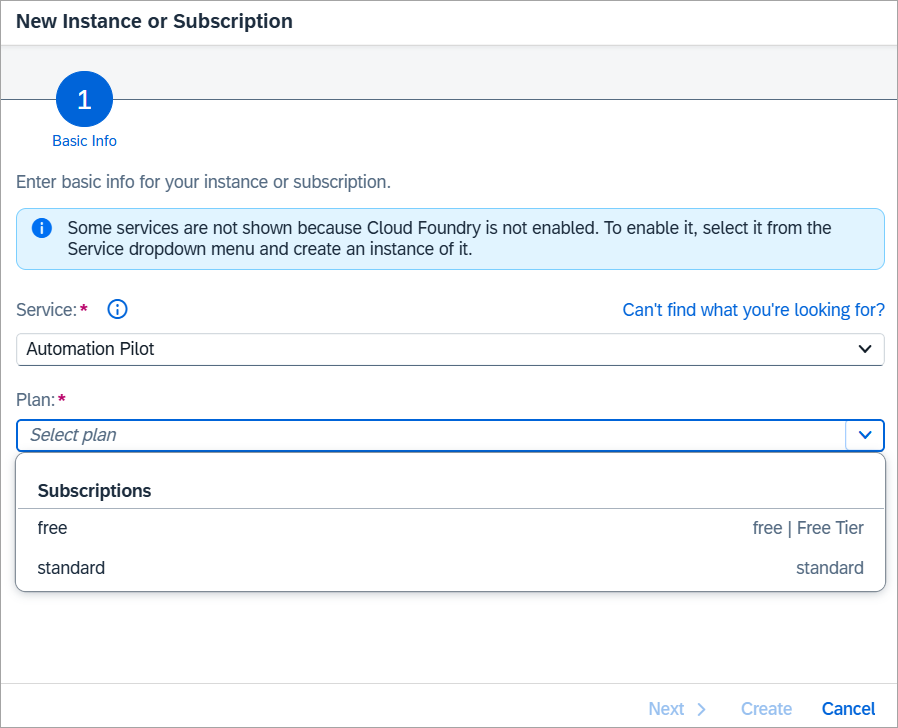Click the New Instance or Subscription title

pos(154,21)
